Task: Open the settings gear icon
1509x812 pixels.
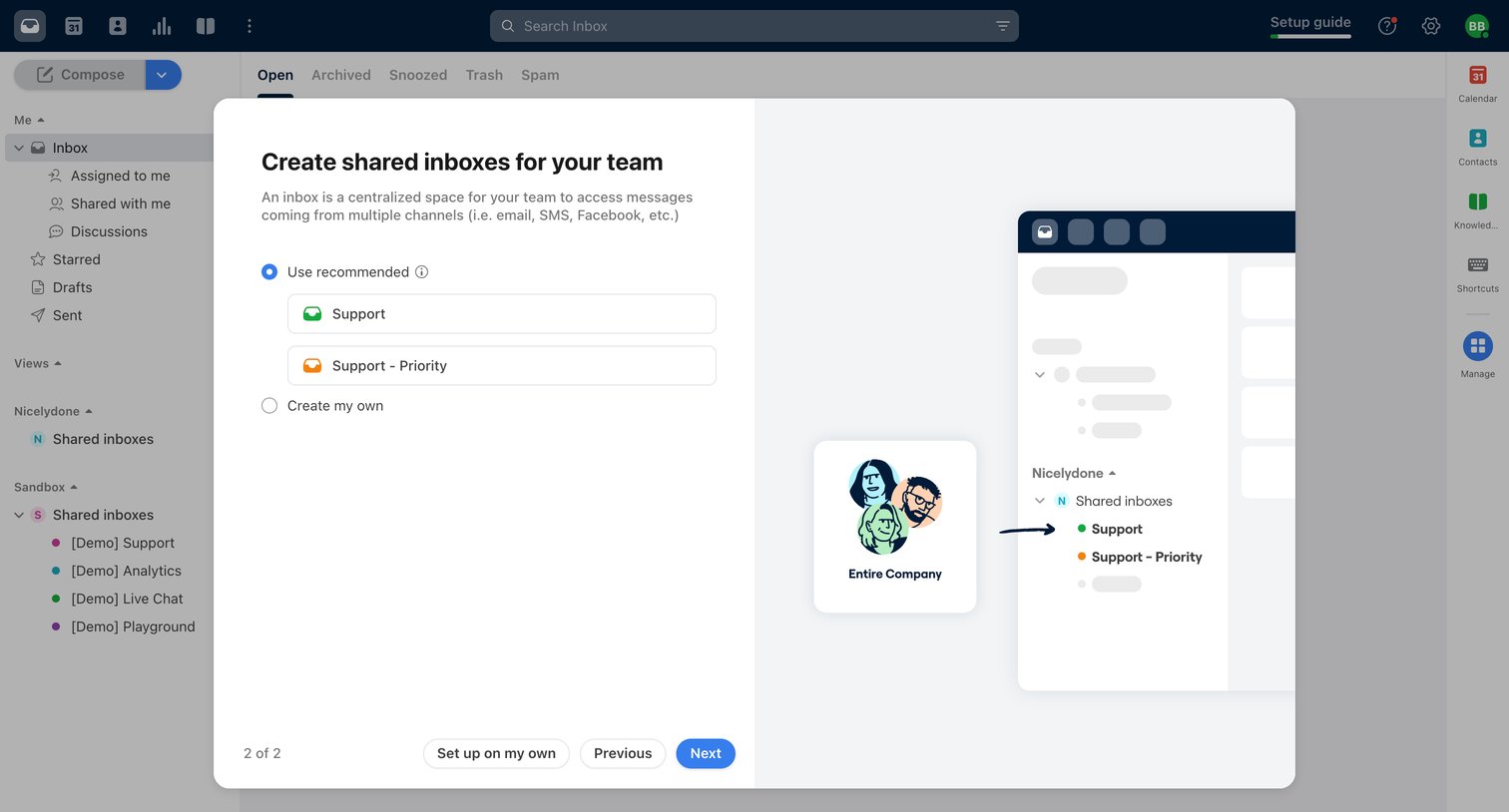Action: tap(1431, 26)
